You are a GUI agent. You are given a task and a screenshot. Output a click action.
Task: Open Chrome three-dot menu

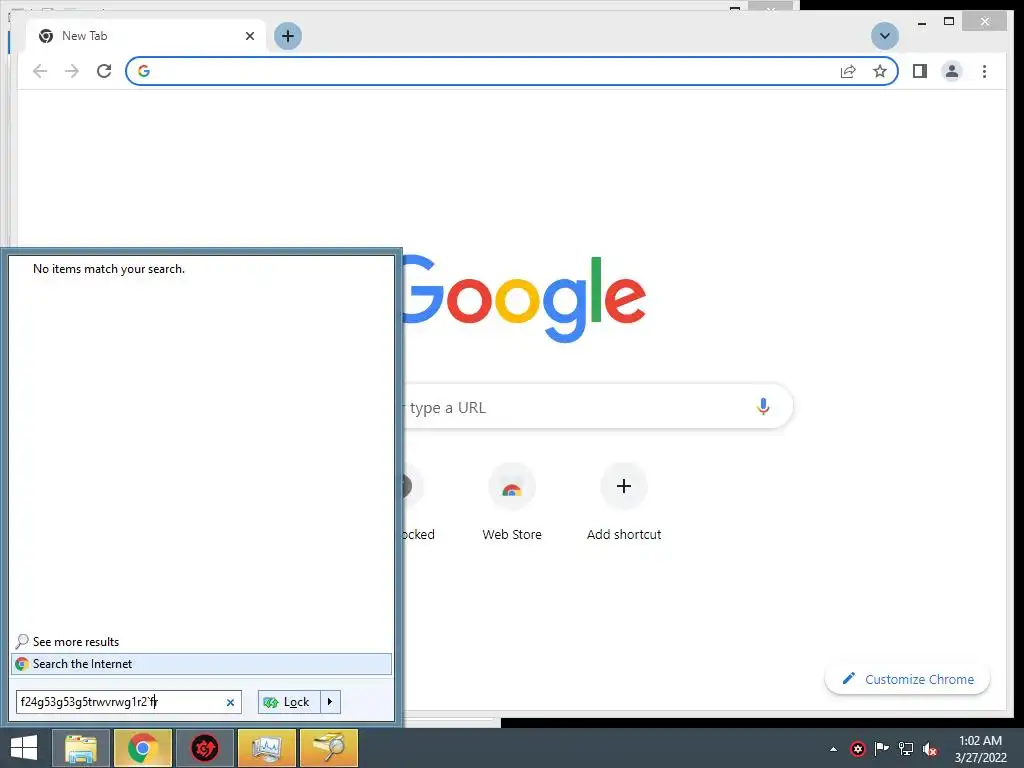click(x=984, y=71)
